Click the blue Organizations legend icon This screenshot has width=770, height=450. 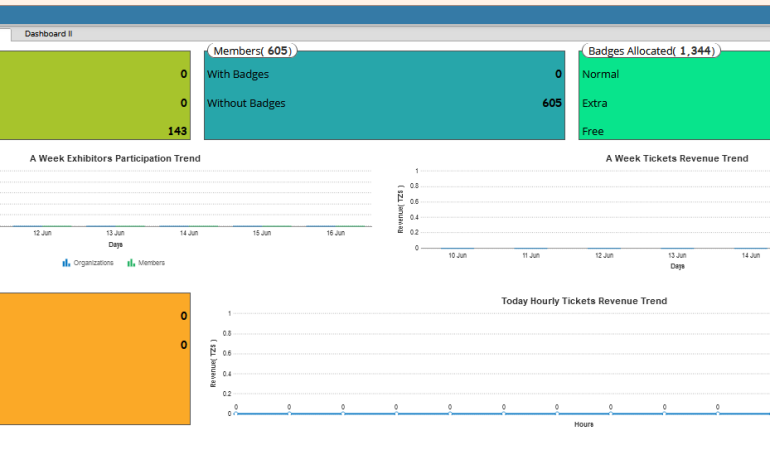(x=66, y=263)
